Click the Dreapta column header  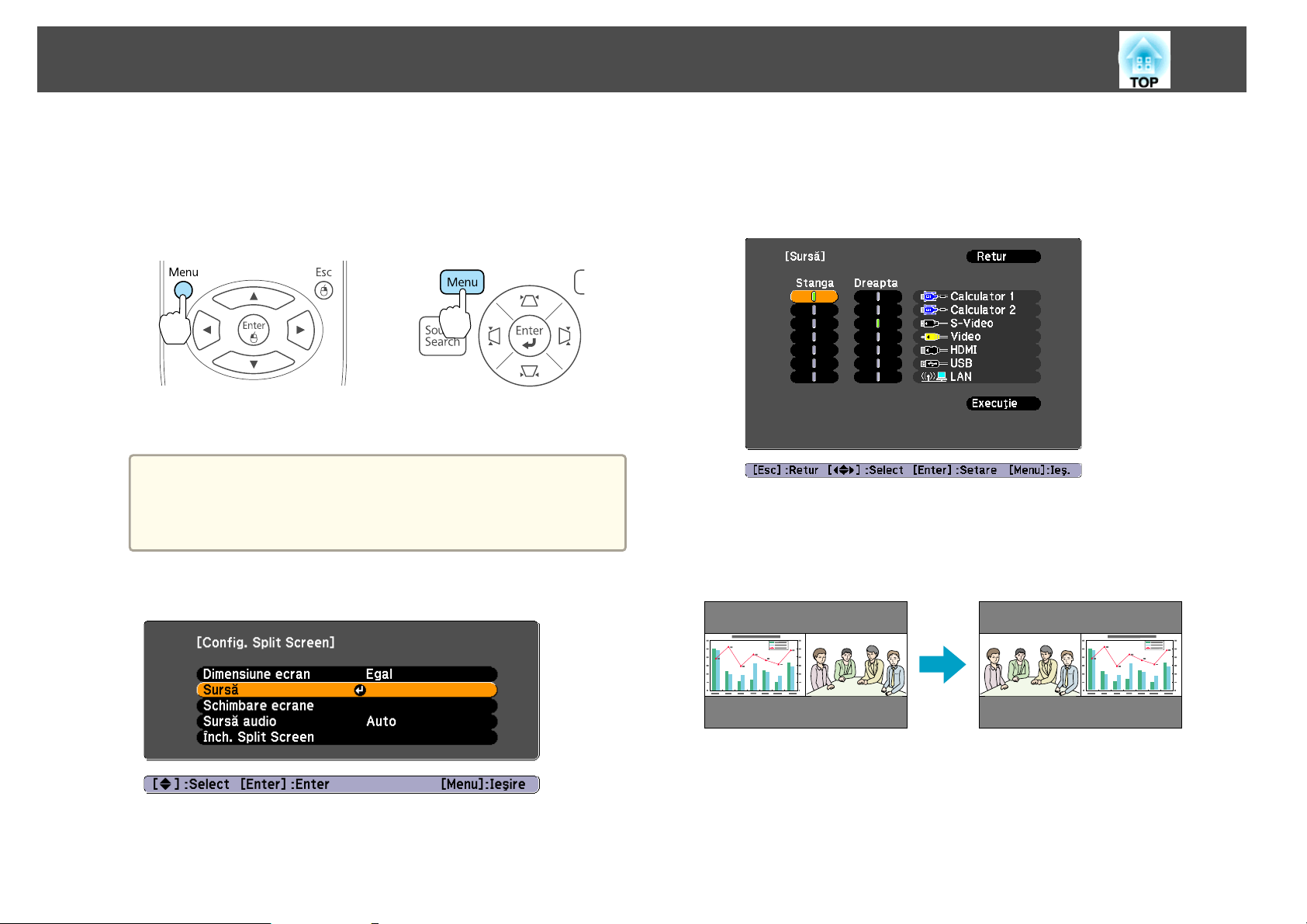(x=876, y=283)
